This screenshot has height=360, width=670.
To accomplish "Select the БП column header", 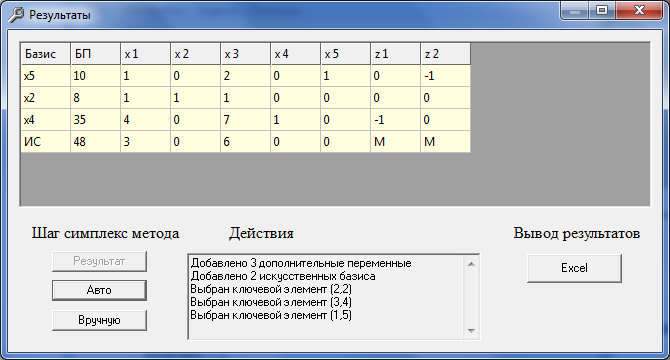I will 95,54.
